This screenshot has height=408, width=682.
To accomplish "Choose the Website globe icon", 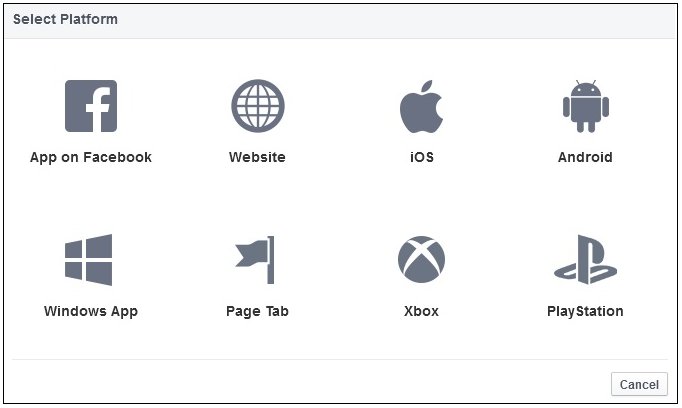I will click(x=258, y=106).
